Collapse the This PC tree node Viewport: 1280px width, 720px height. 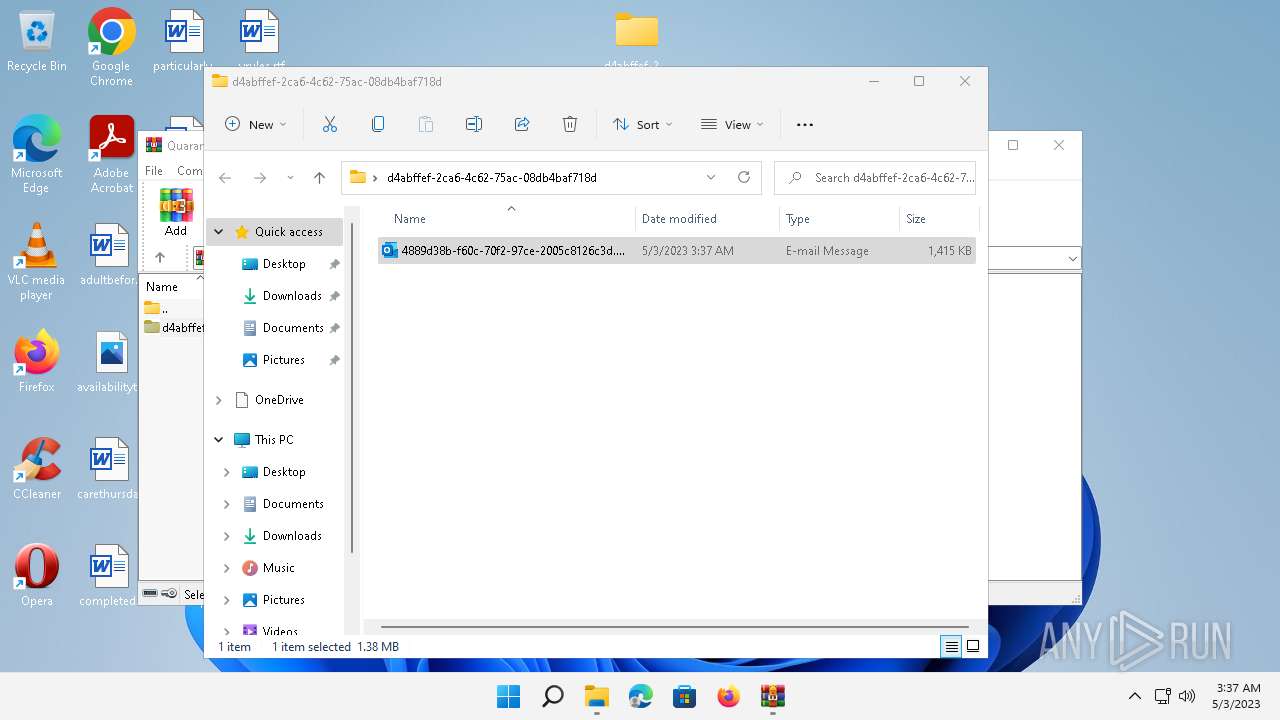pyautogui.click(x=219, y=440)
